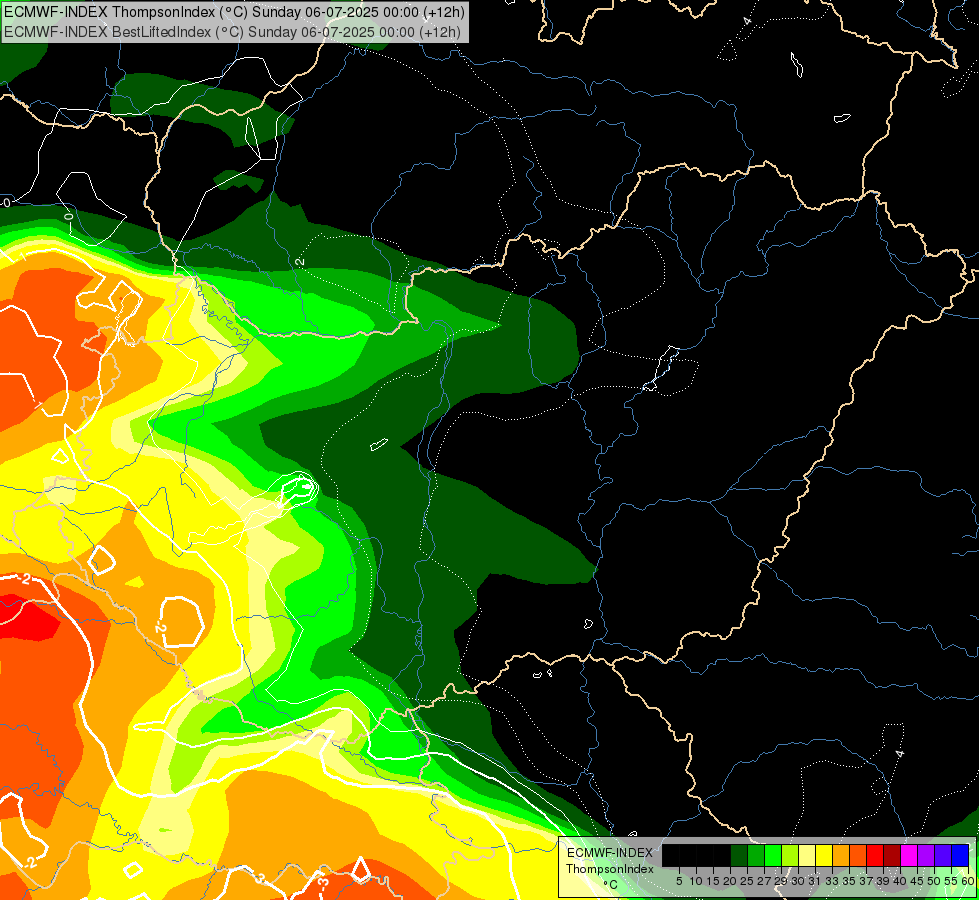The image size is (979, 900).
Task: Select the red-orange 35–37 legend swatch
Action: point(858,856)
